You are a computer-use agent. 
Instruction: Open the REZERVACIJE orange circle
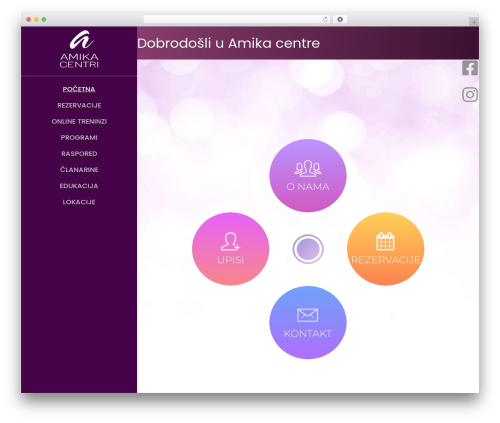click(385, 249)
